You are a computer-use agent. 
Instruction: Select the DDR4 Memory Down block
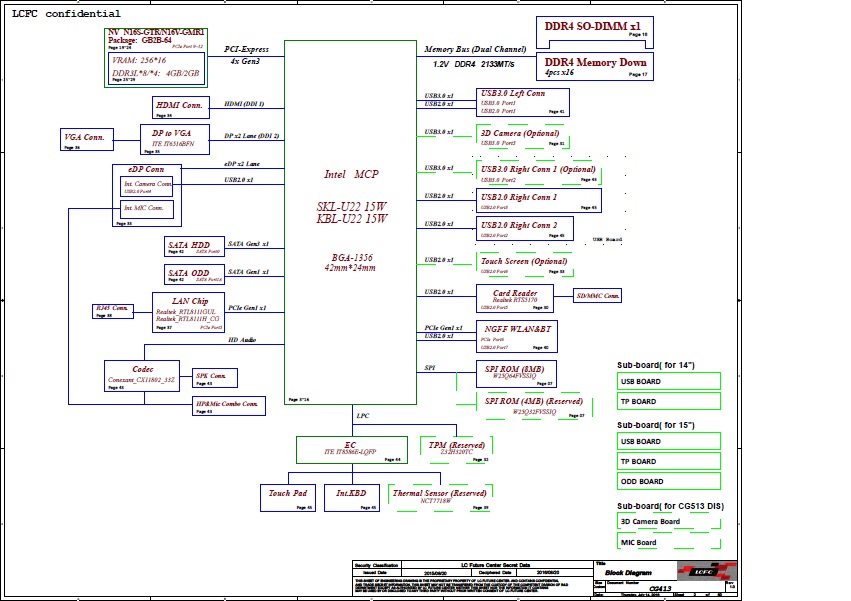(594, 66)
